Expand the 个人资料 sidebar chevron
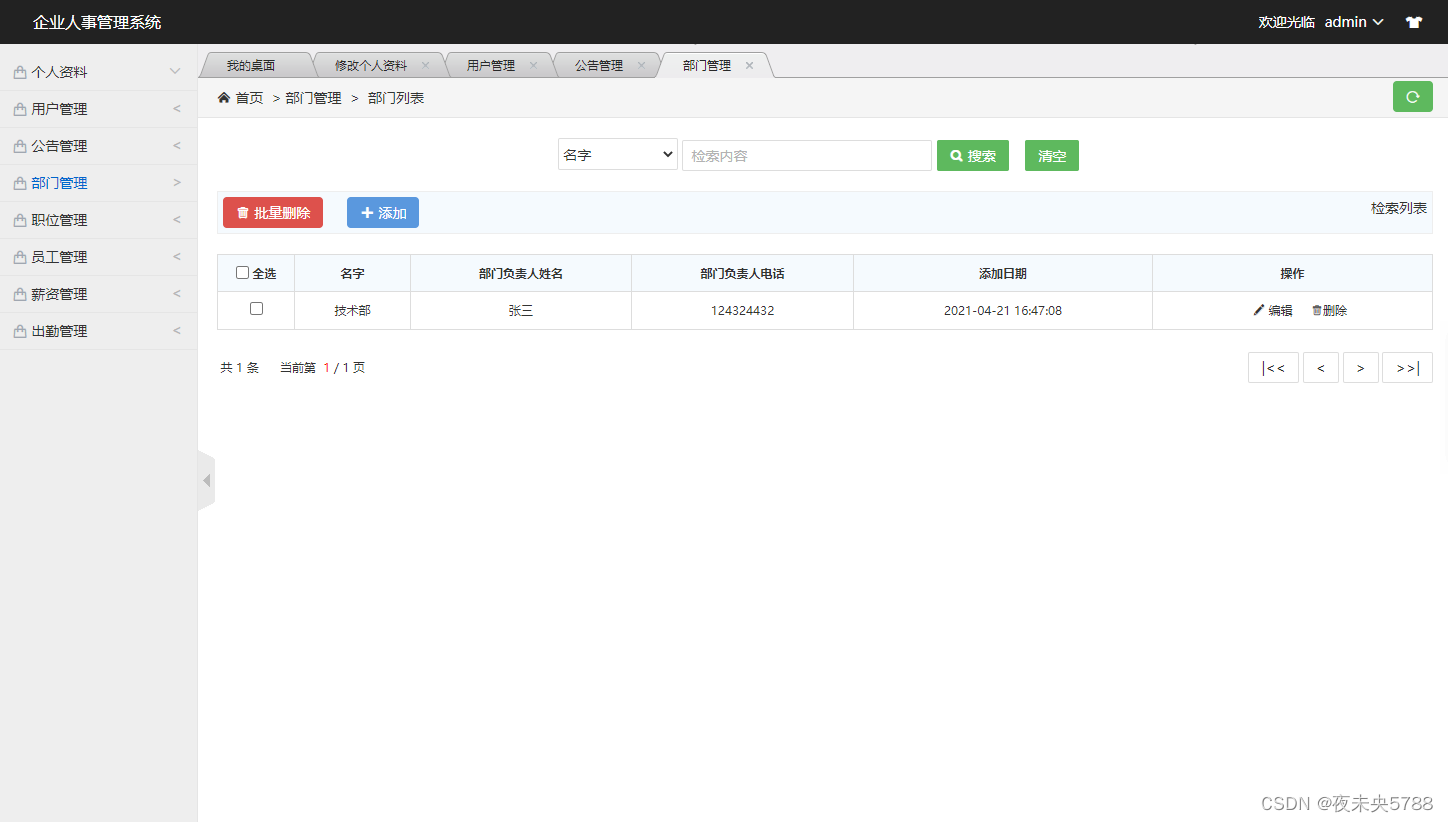The height and width of the screenshot is (822, 1448). [x=175, y=72]
